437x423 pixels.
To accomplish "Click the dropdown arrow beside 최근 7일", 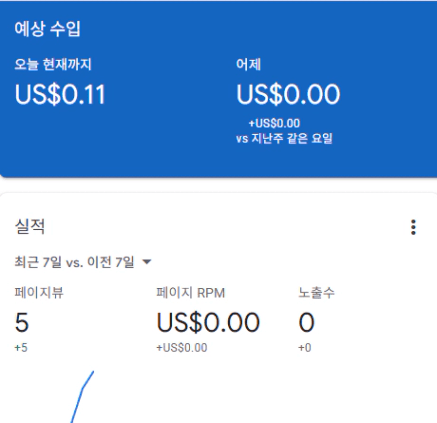I will (x=147, y=262).
